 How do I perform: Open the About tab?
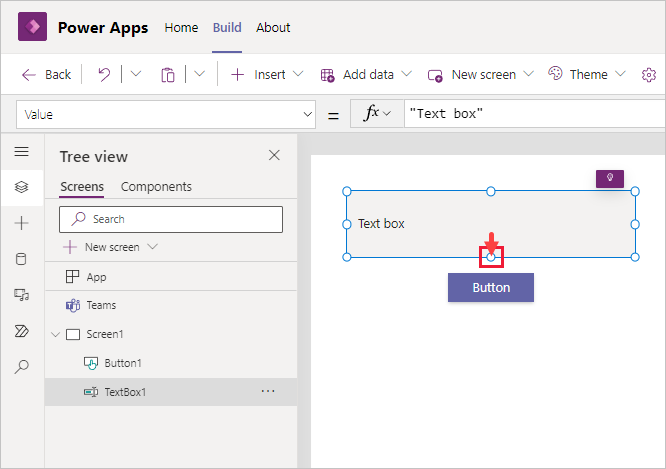click(x=273, y=28)
